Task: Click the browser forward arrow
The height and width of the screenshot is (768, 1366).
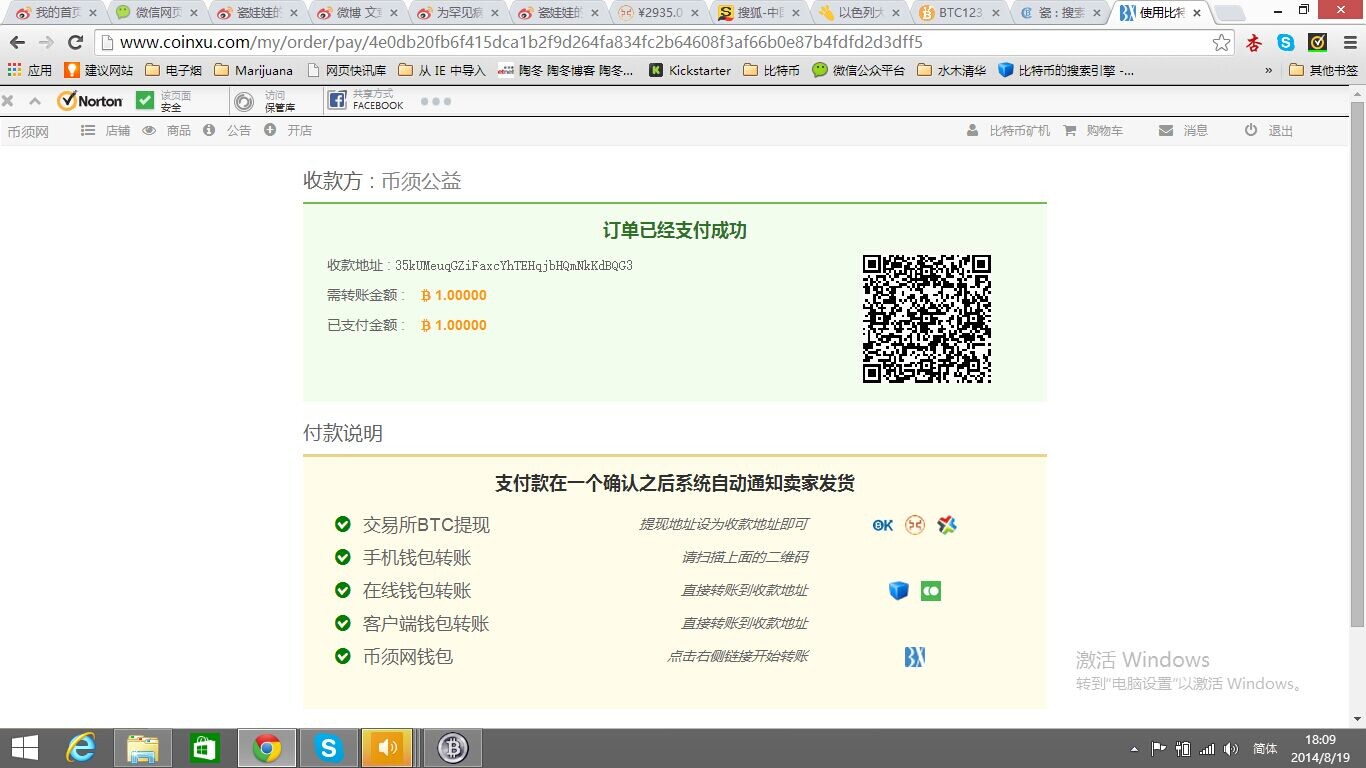Action: click(46, 43)
